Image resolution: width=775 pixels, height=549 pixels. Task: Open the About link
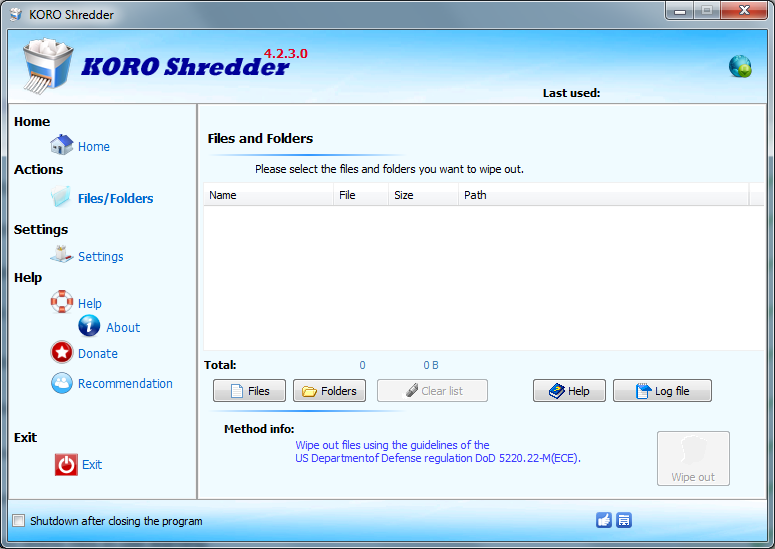point(123,328)
